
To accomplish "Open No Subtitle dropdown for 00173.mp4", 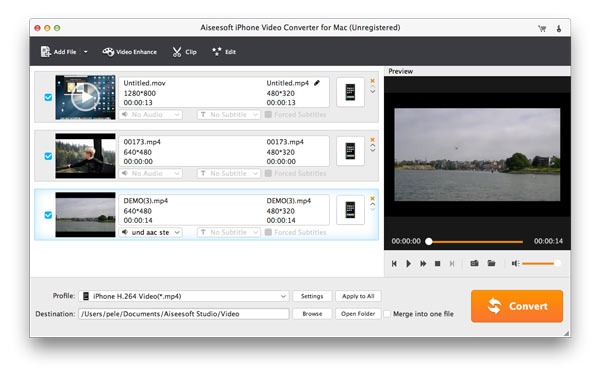I will click(229, 173).
